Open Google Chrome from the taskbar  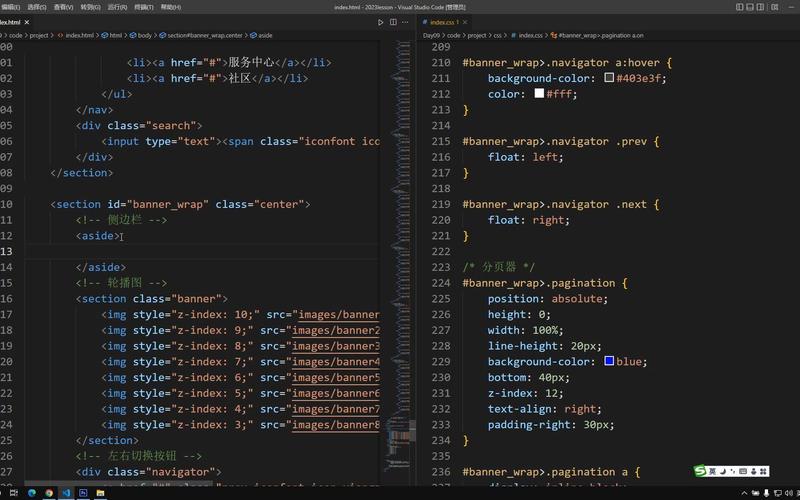49,493
